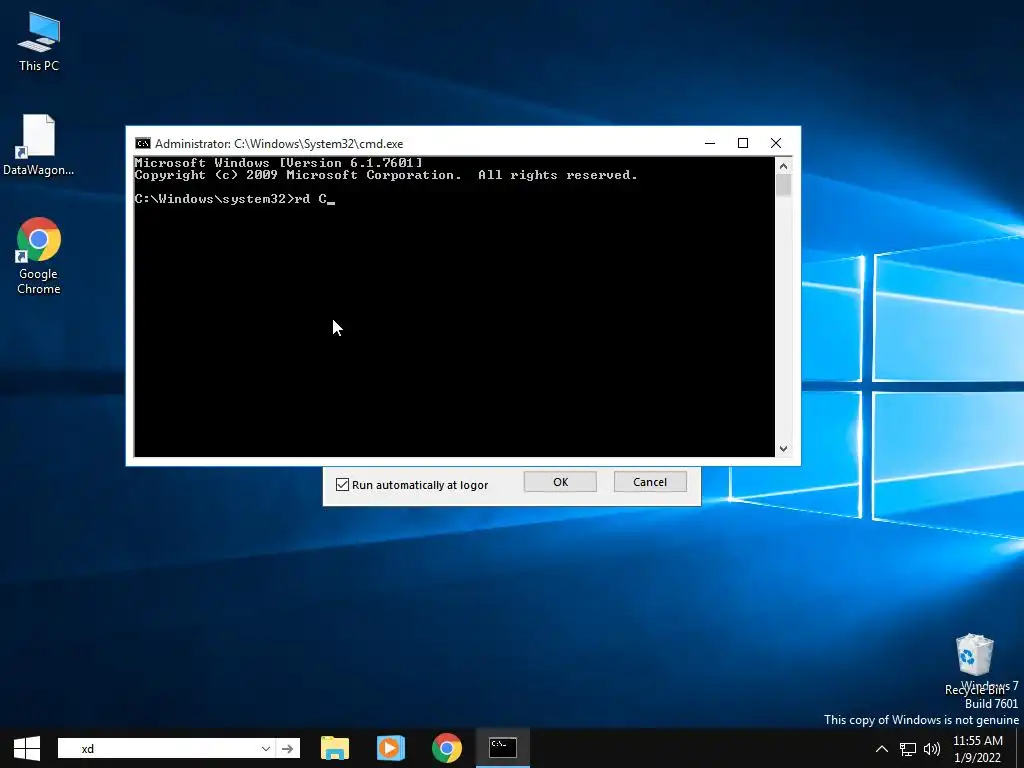Launch the media player taskbar icon

tap(391, 748)
